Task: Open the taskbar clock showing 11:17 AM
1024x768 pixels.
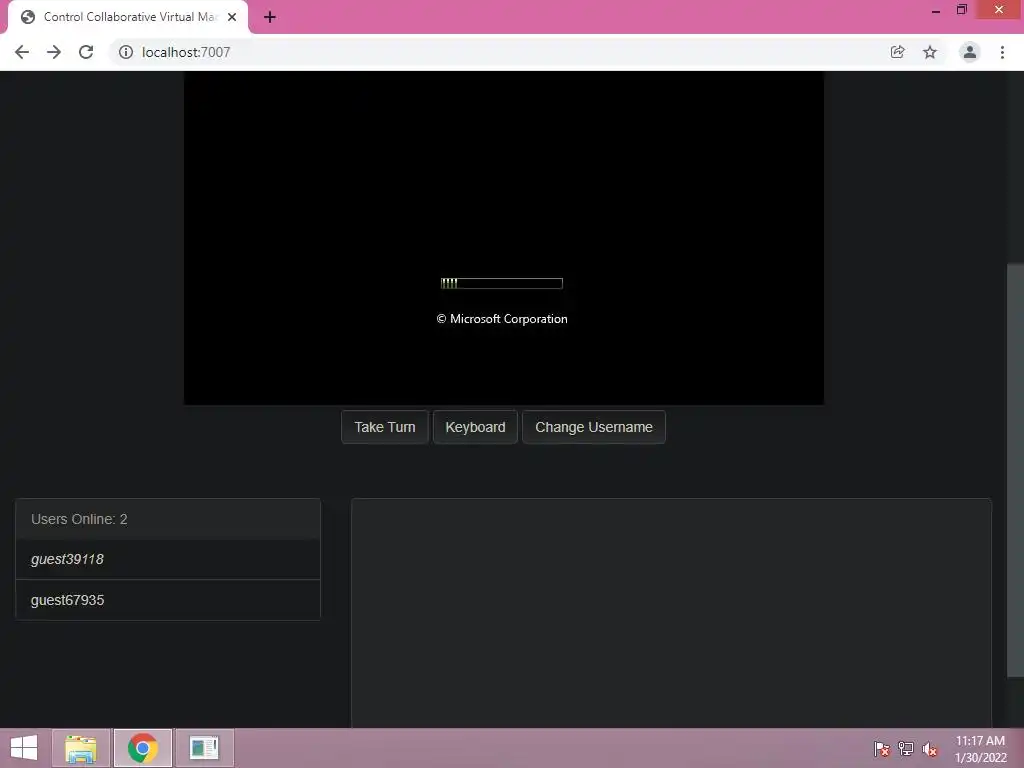Action: click(980, 749)
